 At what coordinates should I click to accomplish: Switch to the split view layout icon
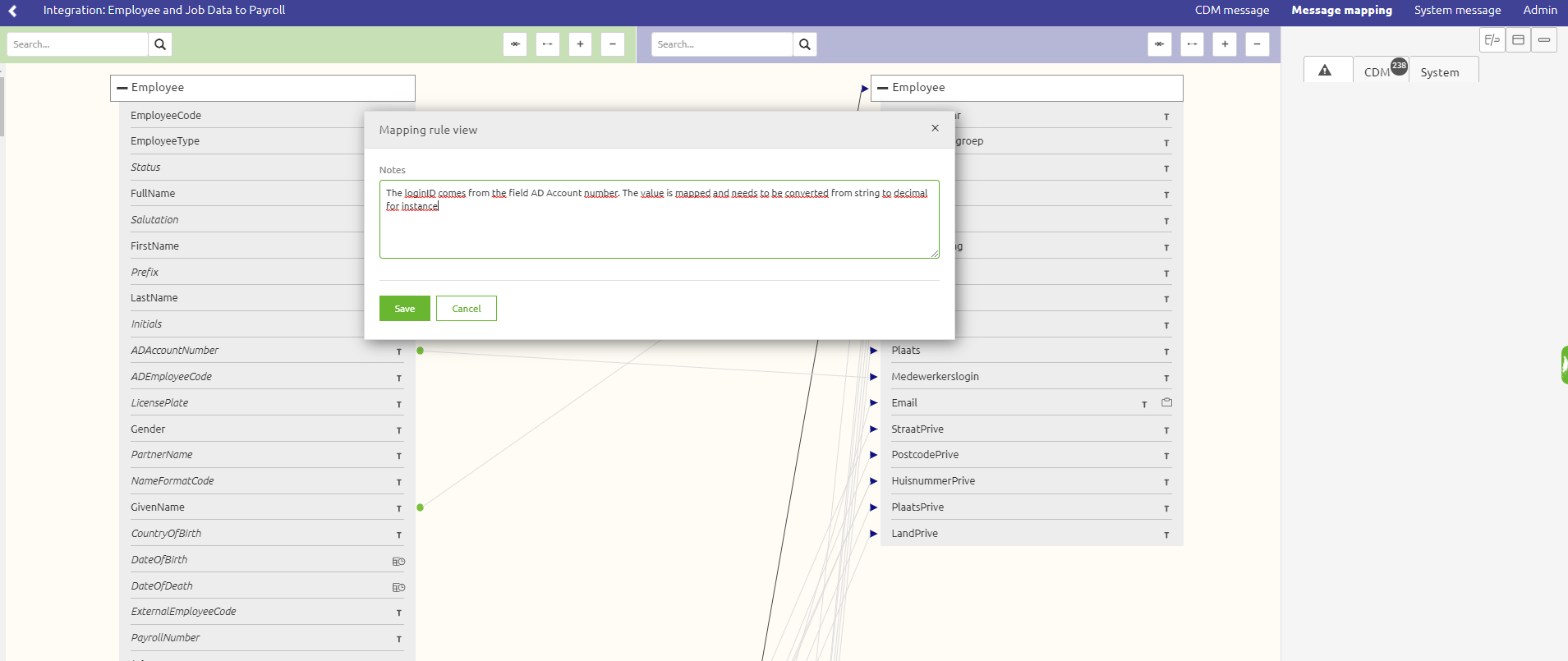point(1492,39)
